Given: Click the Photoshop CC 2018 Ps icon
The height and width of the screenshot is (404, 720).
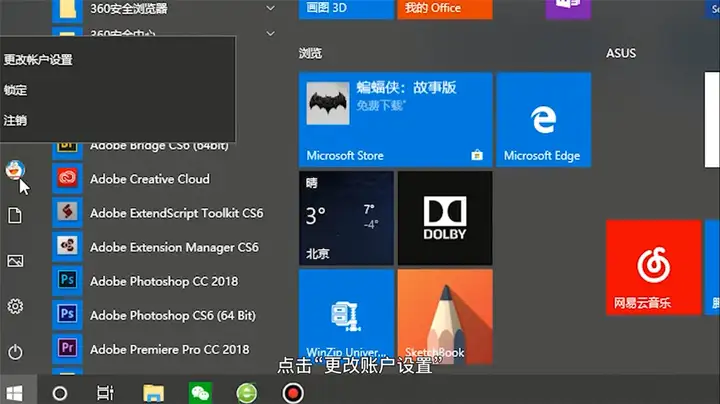Looking at the screenshot, I should point(68,280).
